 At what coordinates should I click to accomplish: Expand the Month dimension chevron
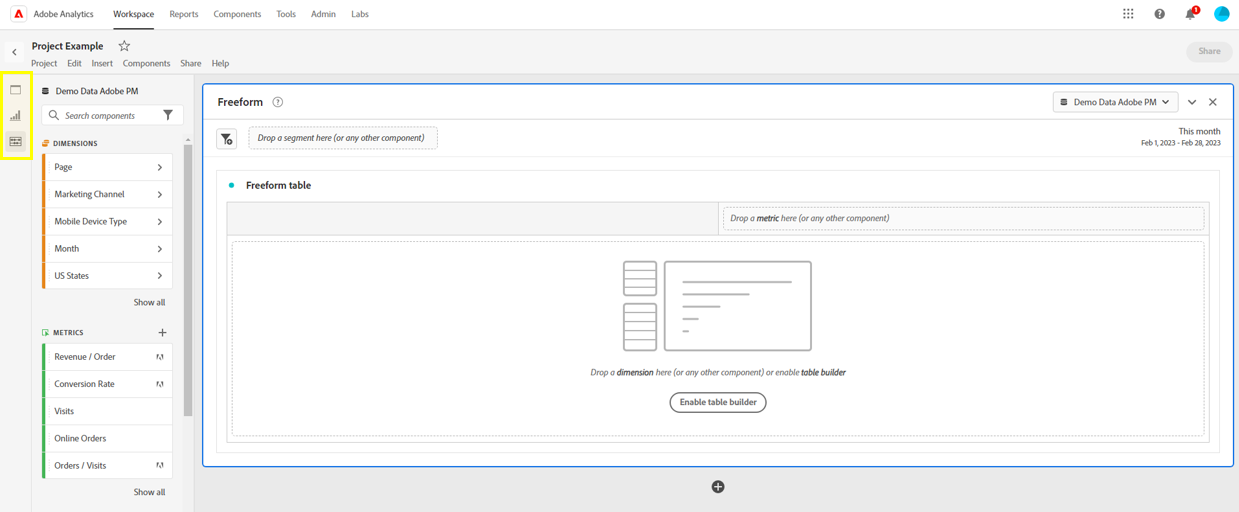point(160,248)
